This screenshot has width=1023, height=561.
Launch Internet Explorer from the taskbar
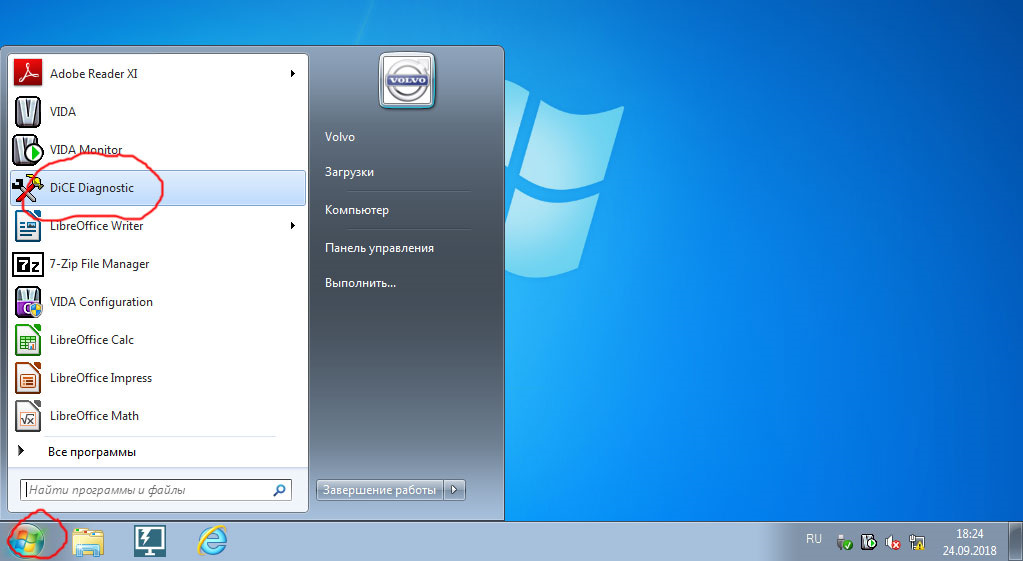pos(212,541)
